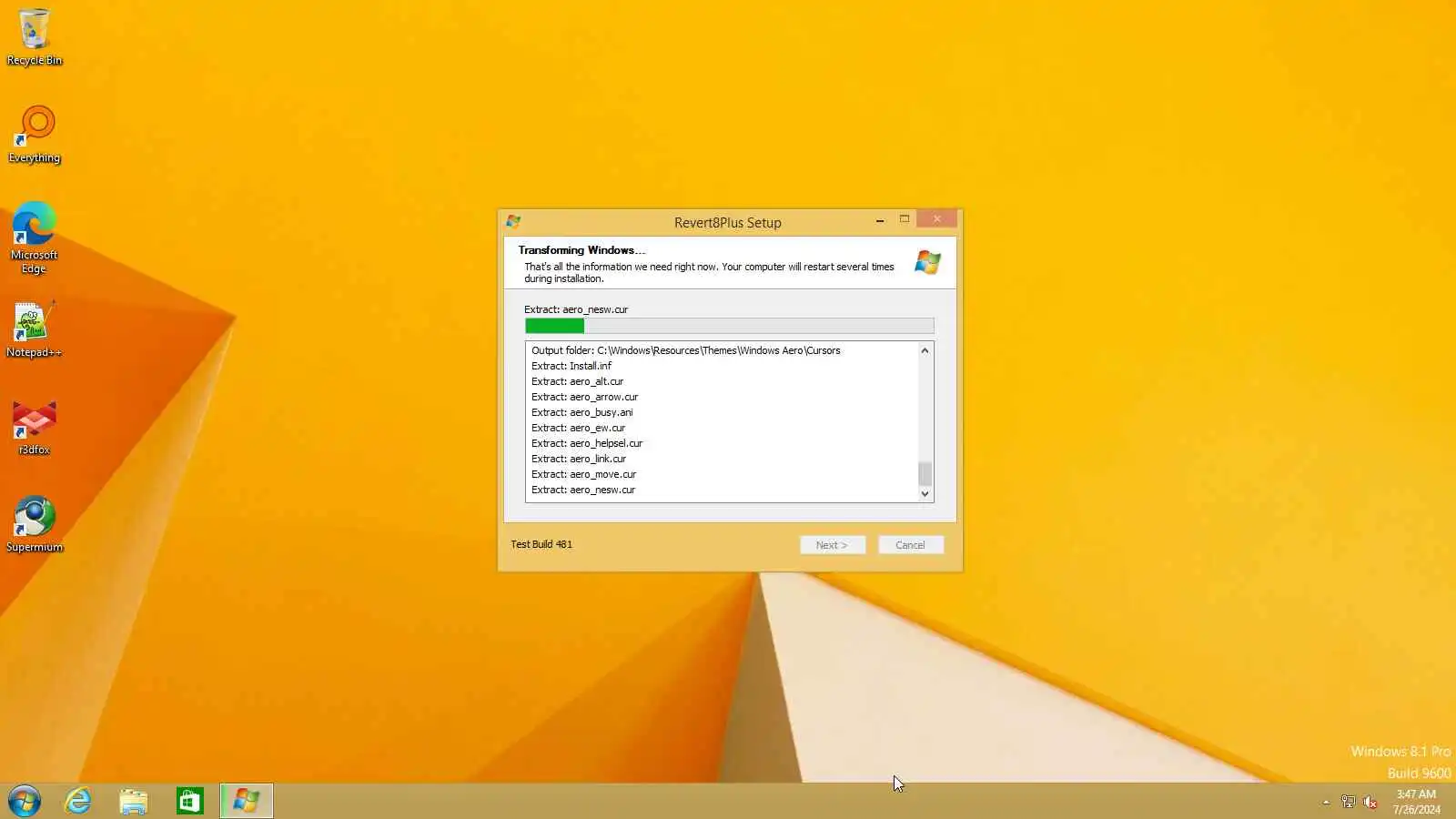Click the Cancel button in setup
Image resolution: width=1456 pixels, height=819 pixels.
tap(911, 545)
